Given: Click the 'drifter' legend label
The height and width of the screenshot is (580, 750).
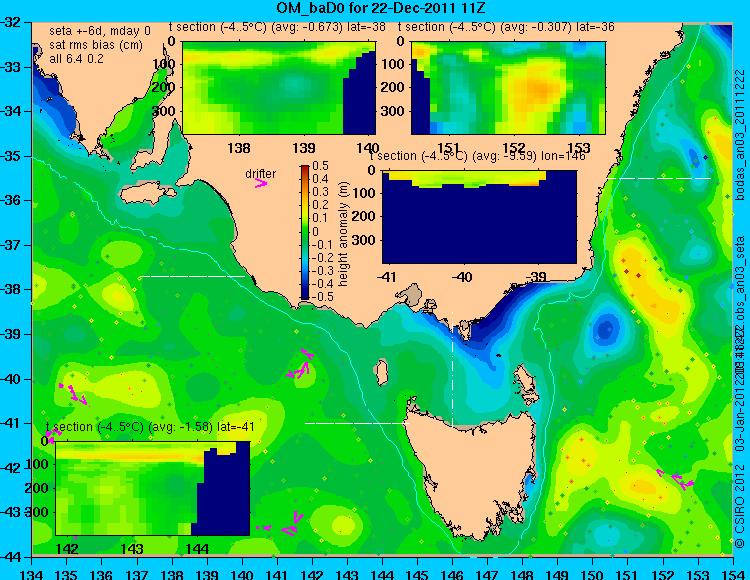Looking at the screenshot, I should pos(261,174).
